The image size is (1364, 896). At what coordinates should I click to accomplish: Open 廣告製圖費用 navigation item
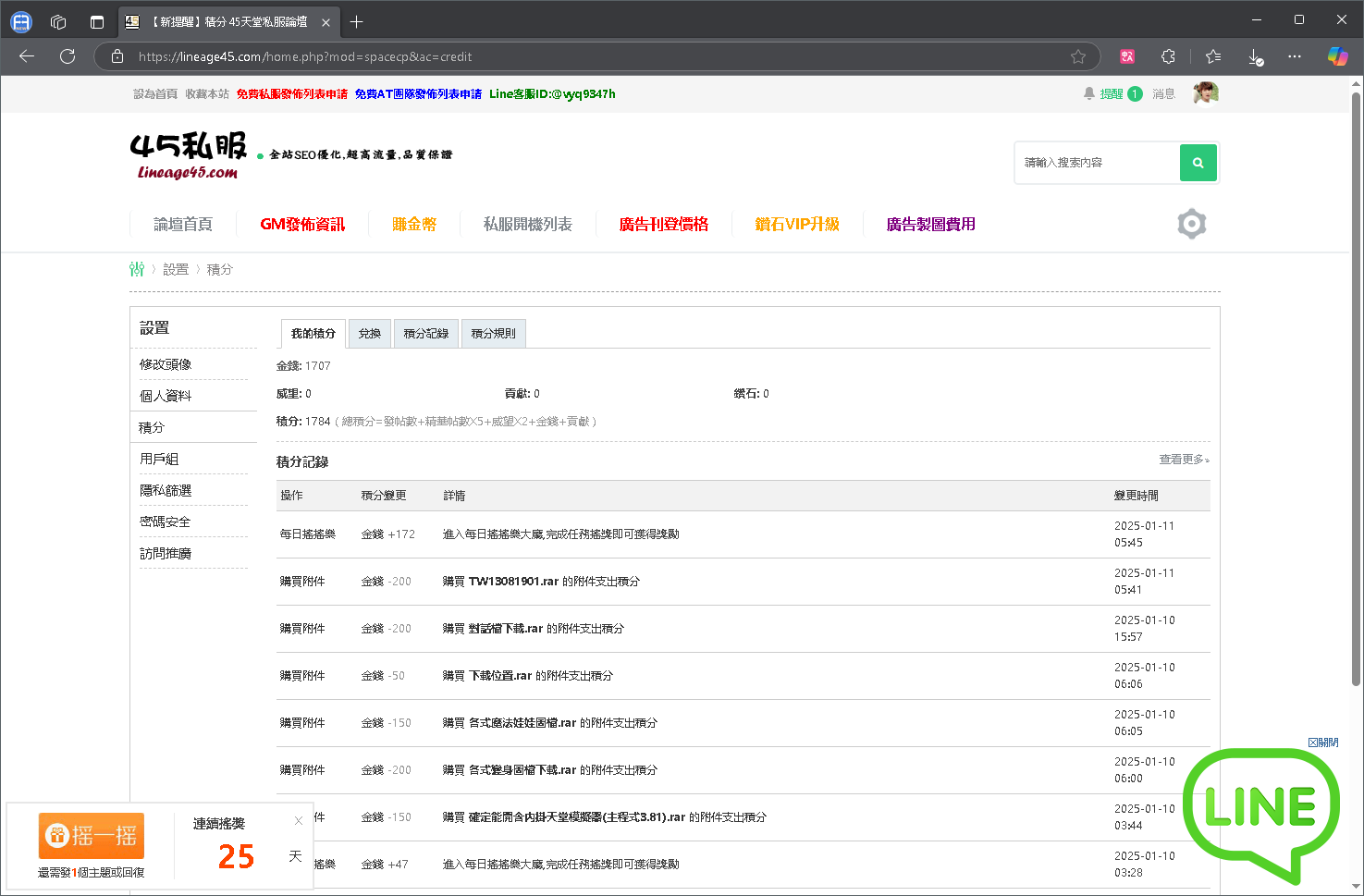930,224
